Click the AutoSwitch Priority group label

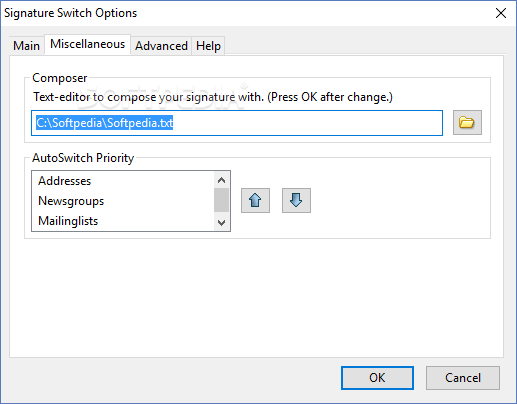[x=83, y=158]
